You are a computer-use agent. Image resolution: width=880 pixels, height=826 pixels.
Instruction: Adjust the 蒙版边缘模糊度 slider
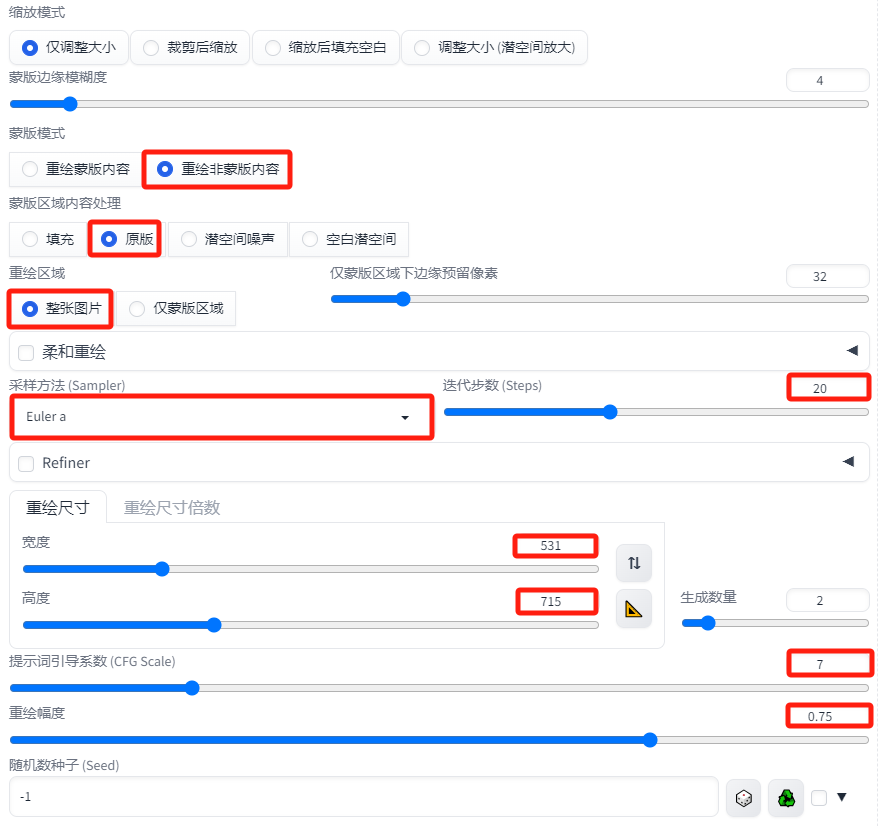click(x=439, y=104)
